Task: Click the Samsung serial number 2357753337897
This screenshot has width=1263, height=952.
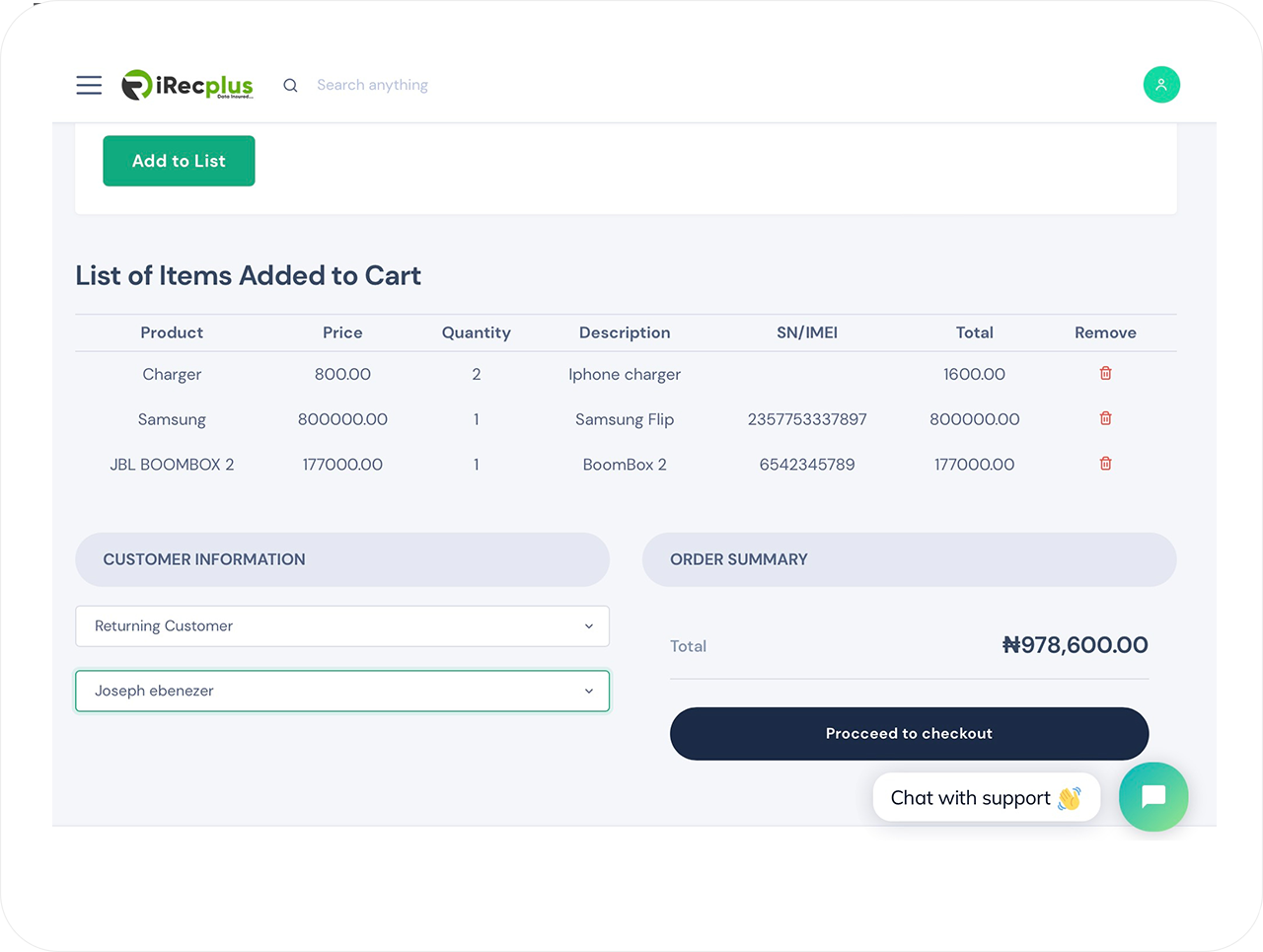Action: click(x=806, y=419)
